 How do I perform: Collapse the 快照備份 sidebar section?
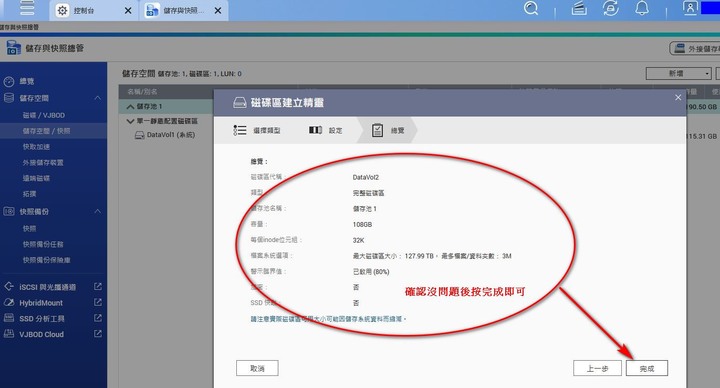[97, 211]
